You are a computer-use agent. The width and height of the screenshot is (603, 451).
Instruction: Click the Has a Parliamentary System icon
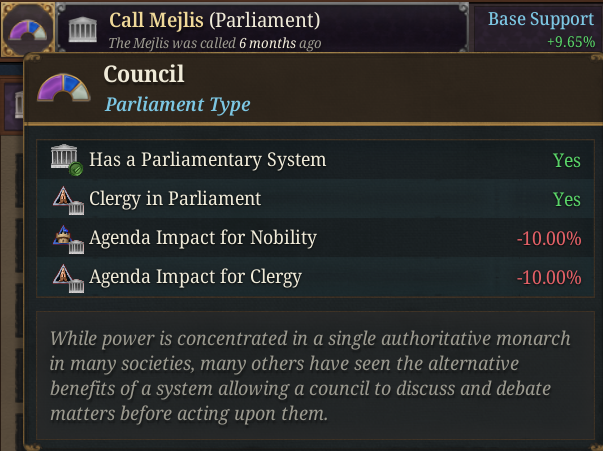67,160
